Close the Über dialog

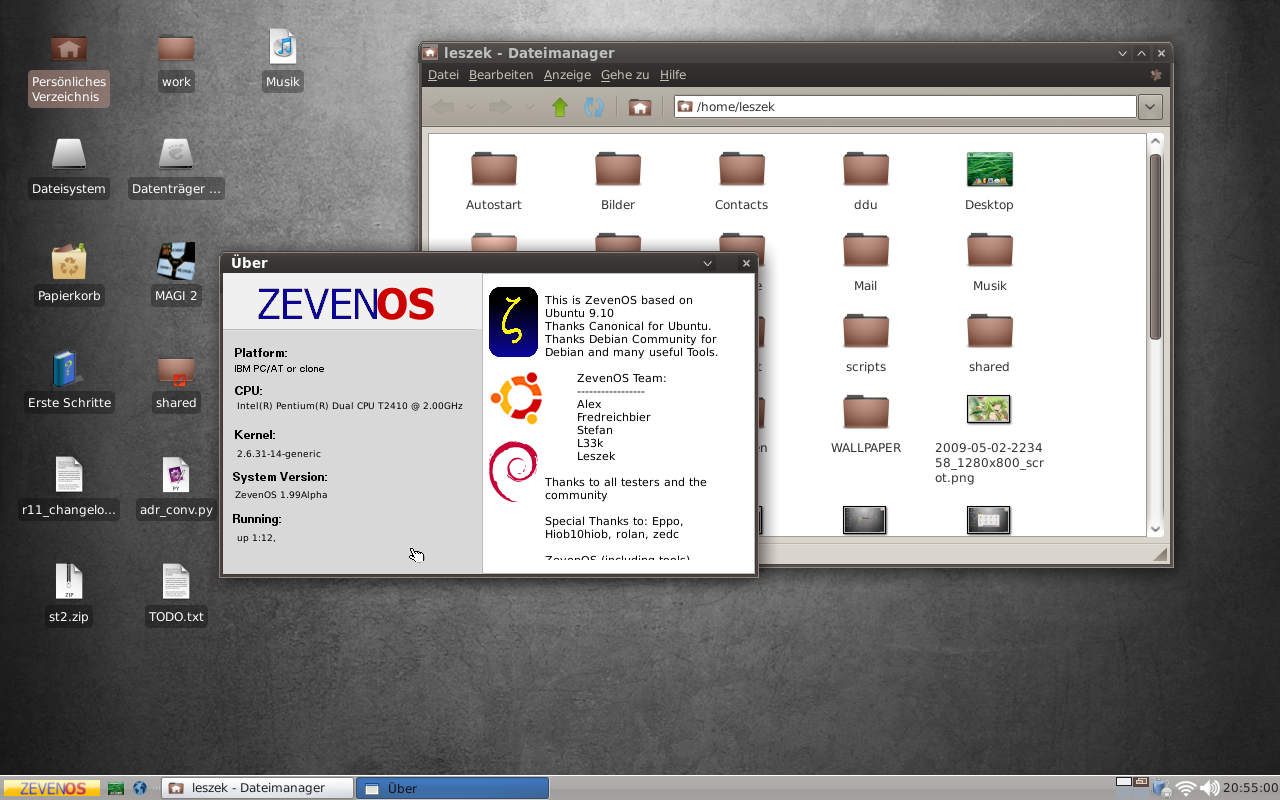(745, 263)
